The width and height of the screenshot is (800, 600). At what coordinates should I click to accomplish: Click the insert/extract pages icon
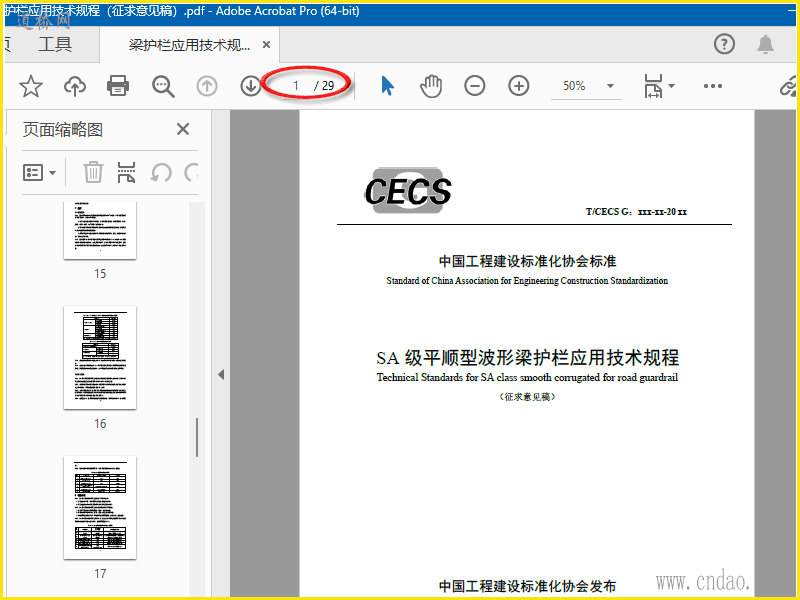(x=126, y=172)
